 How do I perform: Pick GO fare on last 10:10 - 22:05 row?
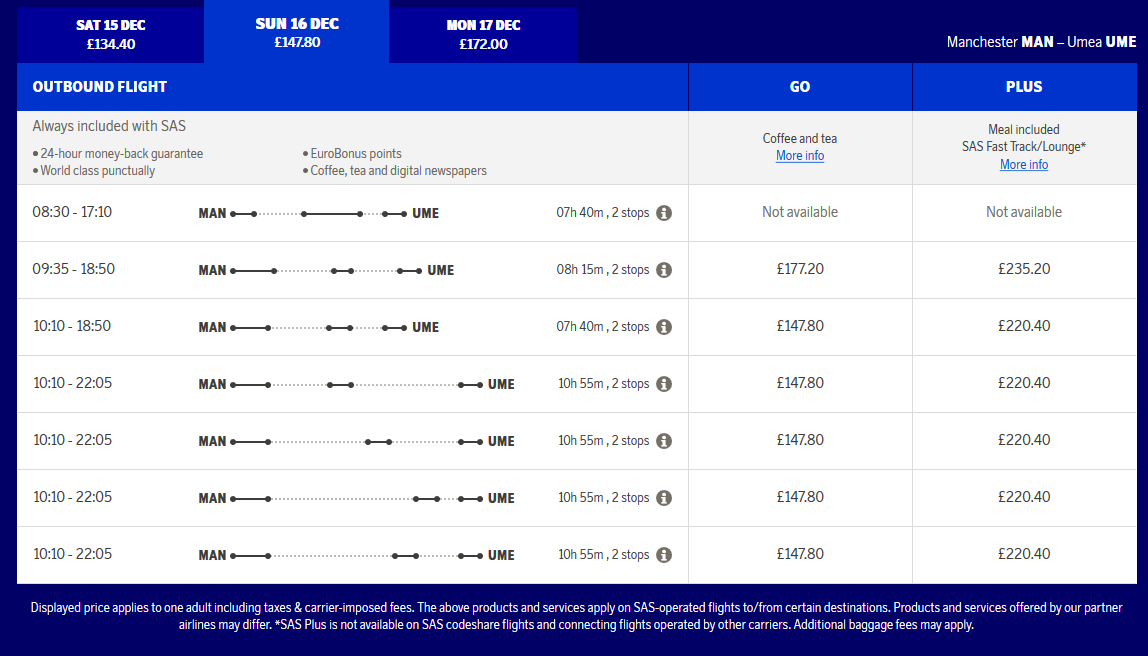tap(800, 554)
